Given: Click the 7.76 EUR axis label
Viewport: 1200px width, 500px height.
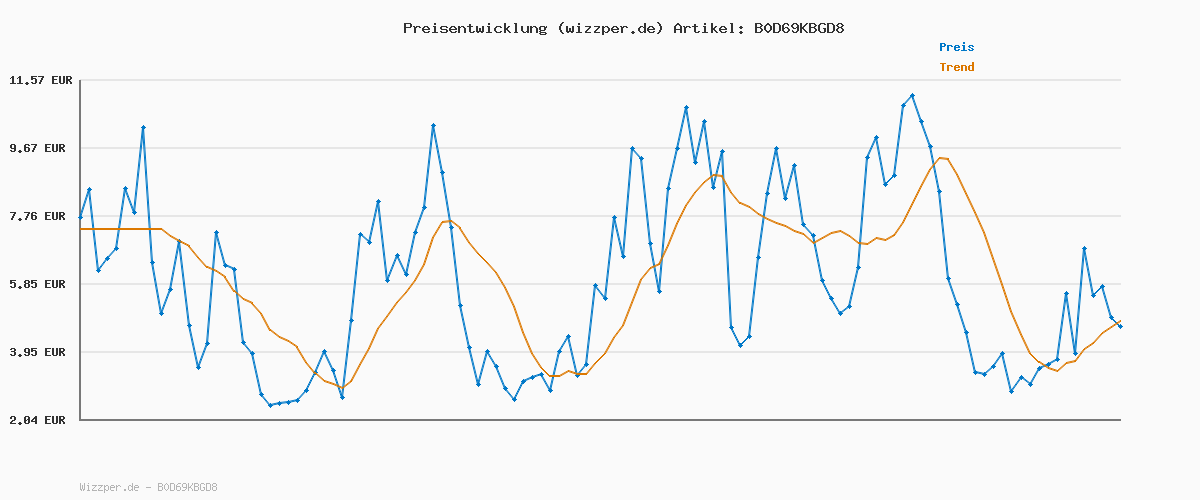Looking at the screenshot, I should click(40, 216).
